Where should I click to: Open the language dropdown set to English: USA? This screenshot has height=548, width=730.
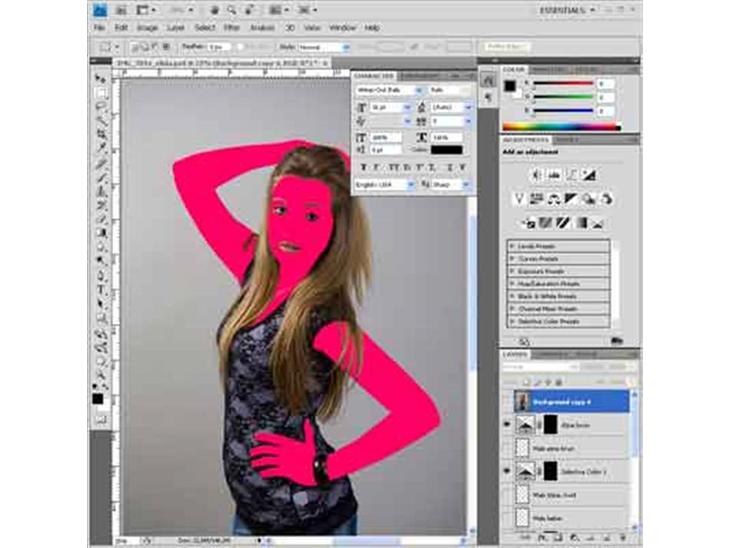click(383, 185)
